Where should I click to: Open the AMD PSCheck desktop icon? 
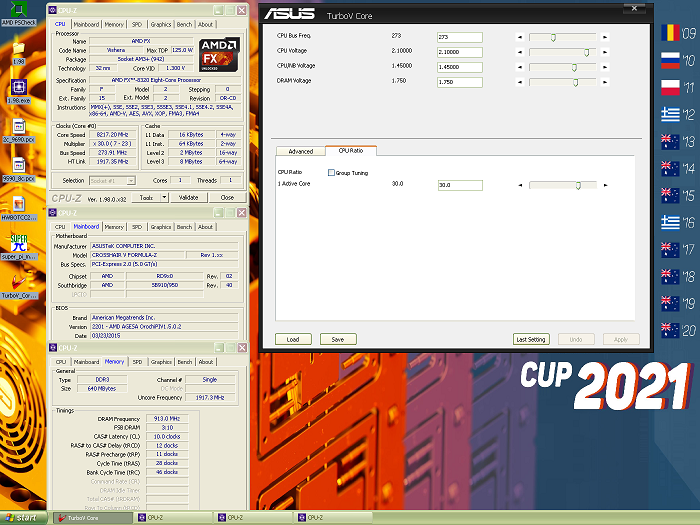(x=19, y=13)
